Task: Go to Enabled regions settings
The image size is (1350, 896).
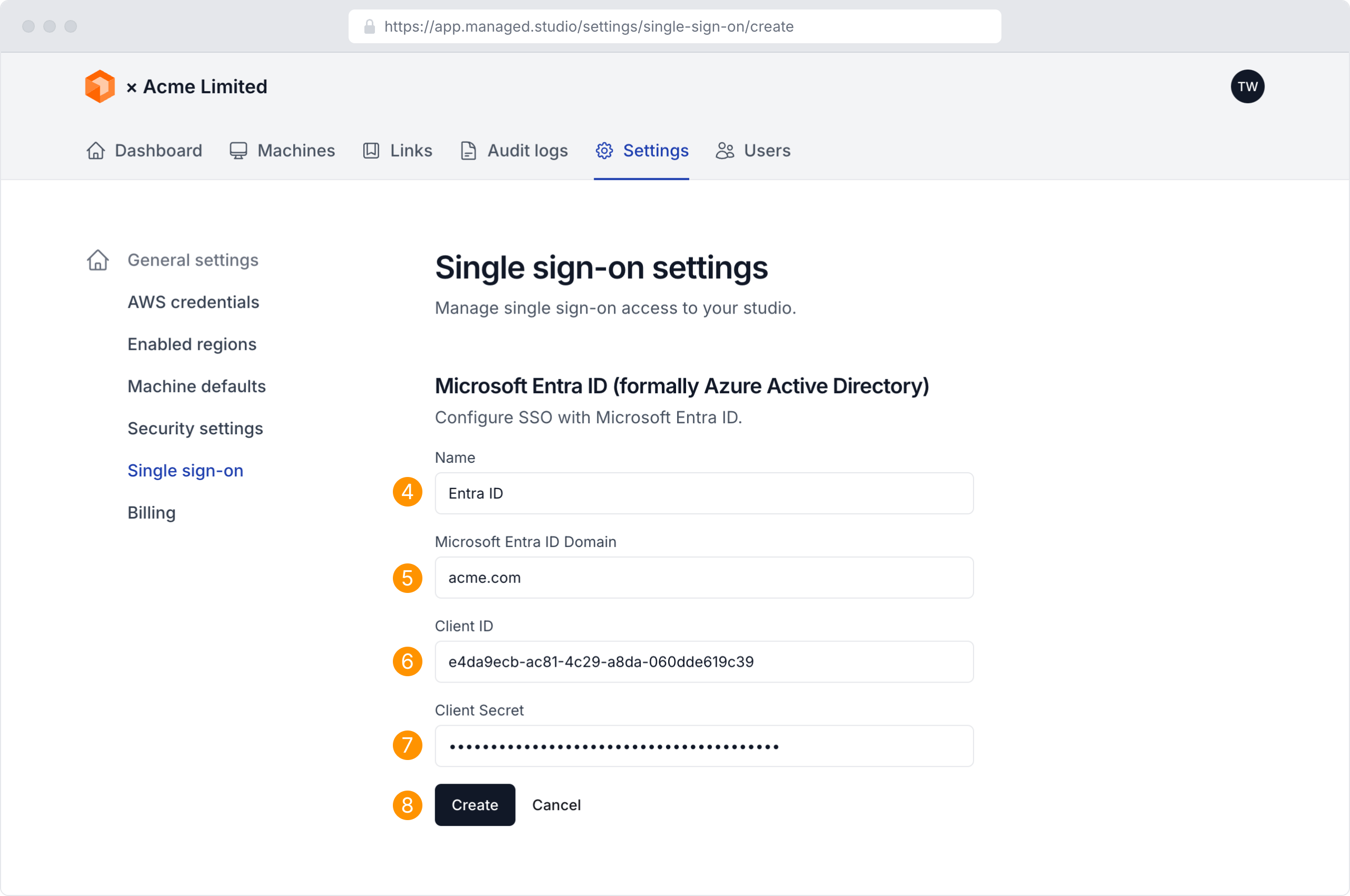Action: 192,344
